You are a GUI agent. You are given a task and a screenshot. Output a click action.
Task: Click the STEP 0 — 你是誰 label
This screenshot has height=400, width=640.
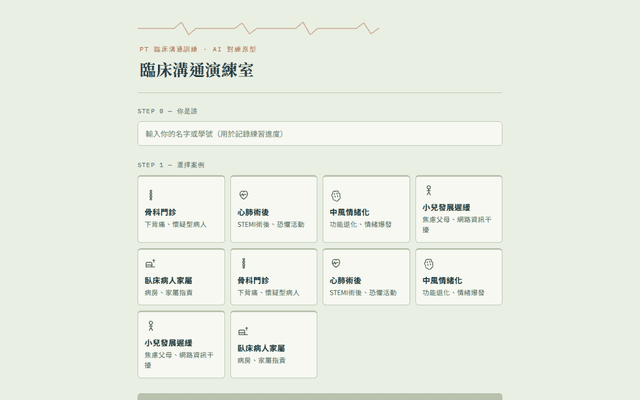click(167, 111)
